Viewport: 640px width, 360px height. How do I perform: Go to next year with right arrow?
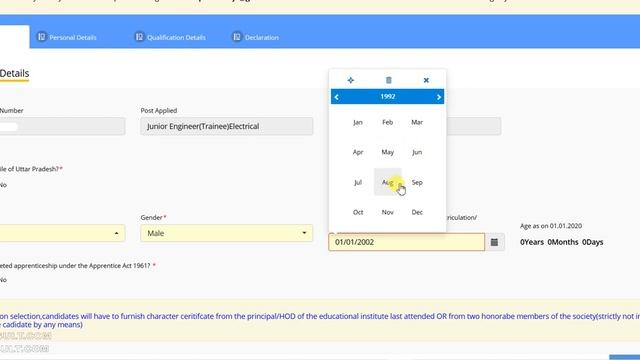(439, 97)
